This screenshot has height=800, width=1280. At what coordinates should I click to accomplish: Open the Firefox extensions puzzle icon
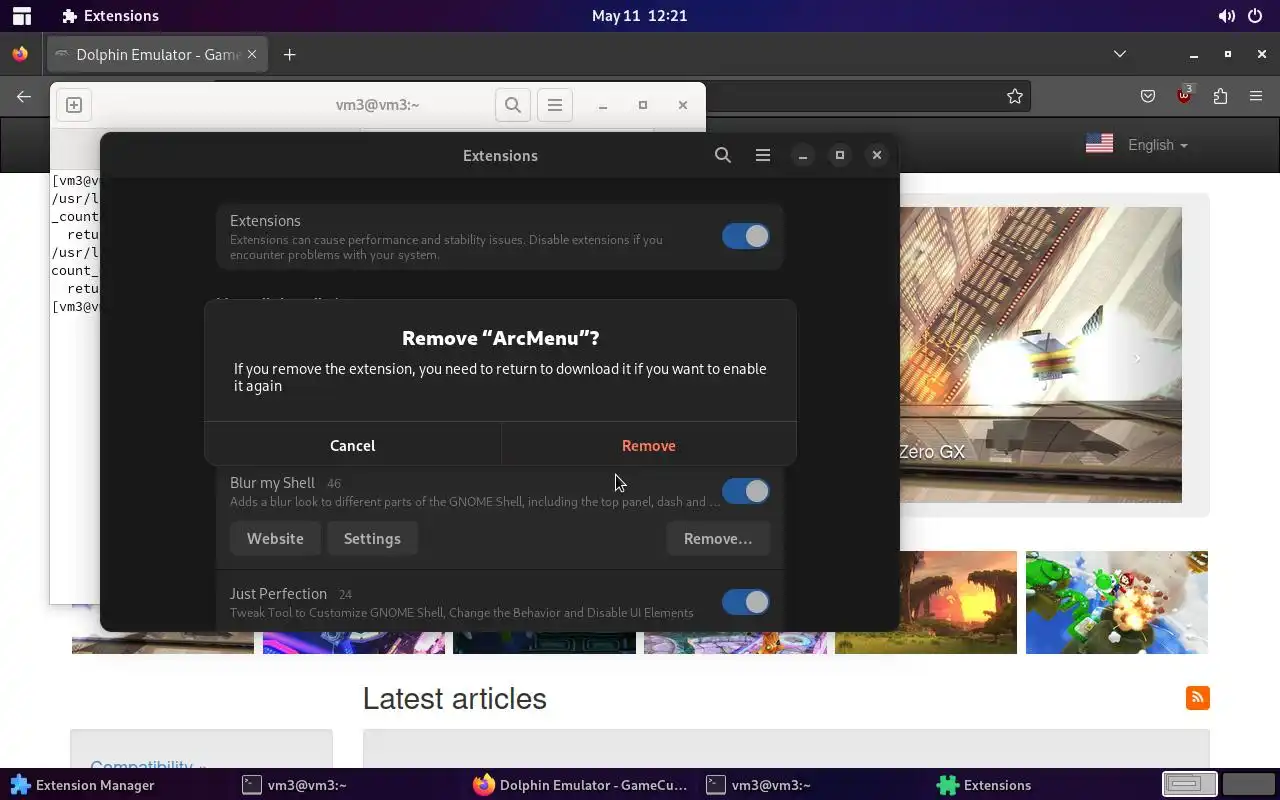pos(1220,96)
